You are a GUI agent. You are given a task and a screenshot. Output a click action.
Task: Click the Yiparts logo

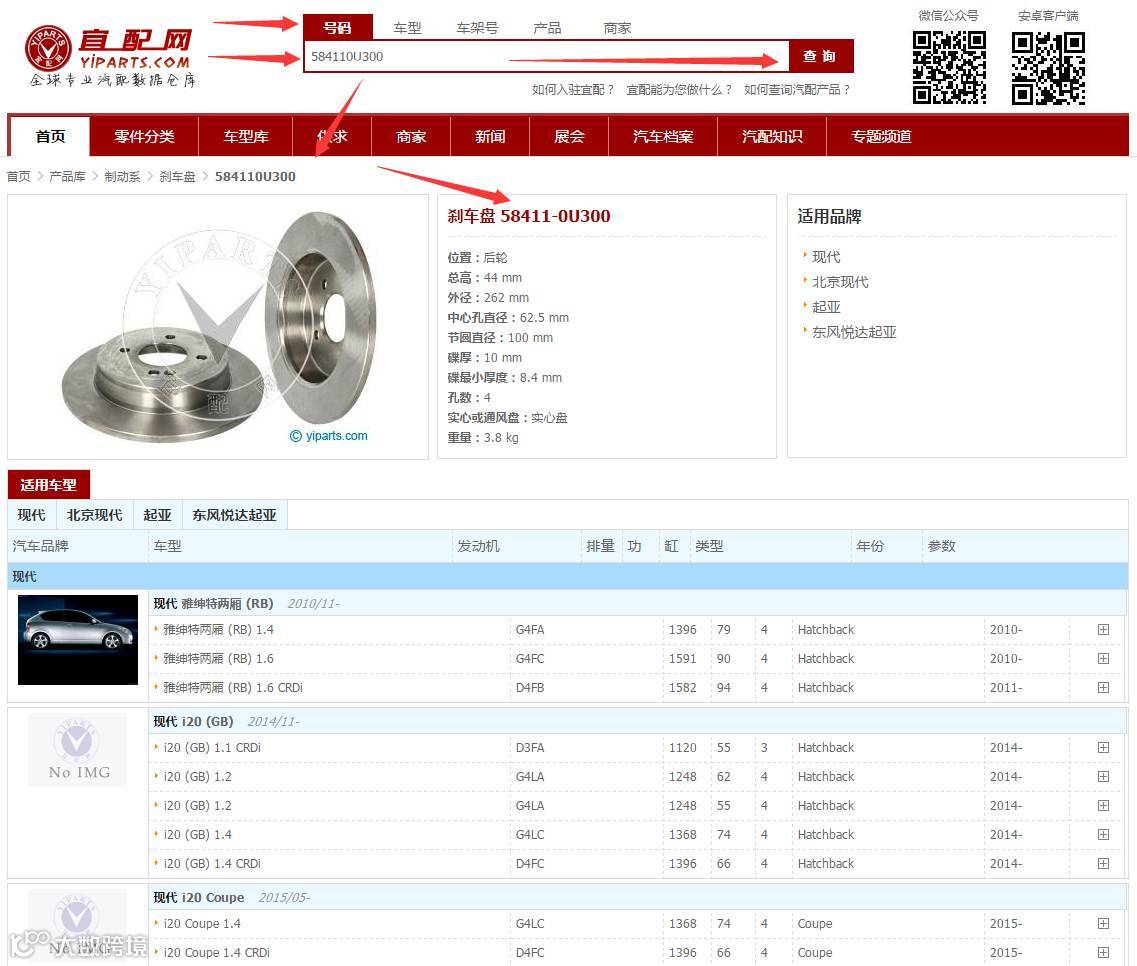(x=110, y=57)
